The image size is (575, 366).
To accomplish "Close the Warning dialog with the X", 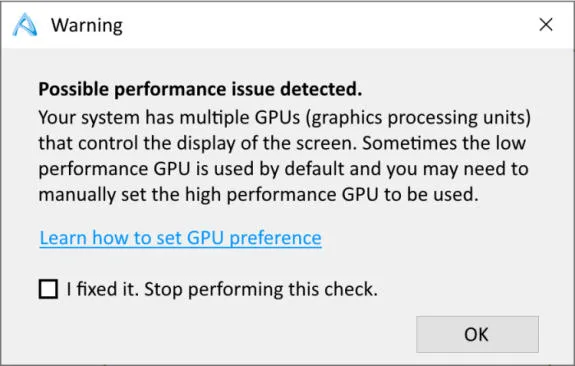I will tap(546, 25).
